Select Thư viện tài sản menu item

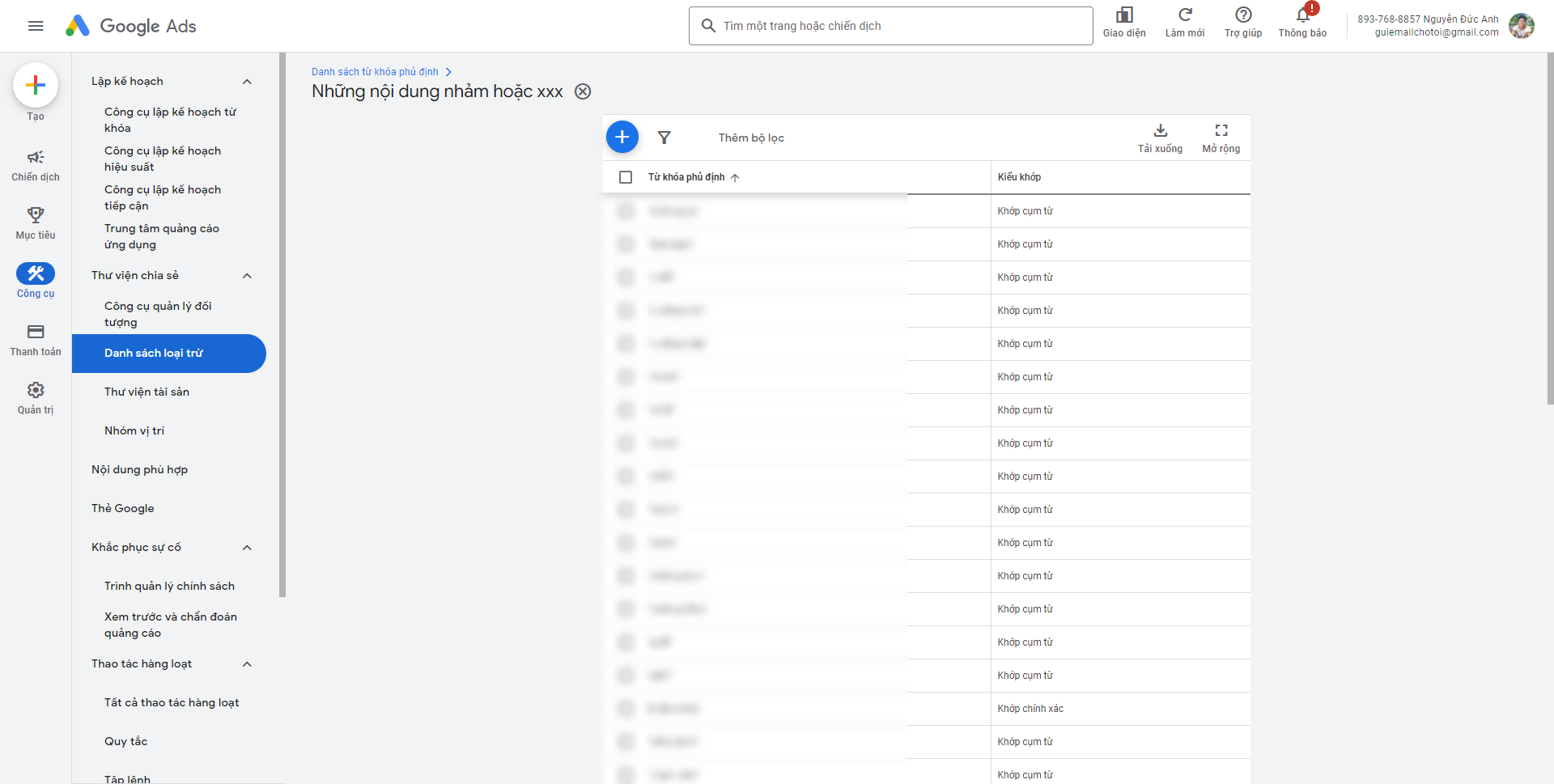click(x=146, y=392)
